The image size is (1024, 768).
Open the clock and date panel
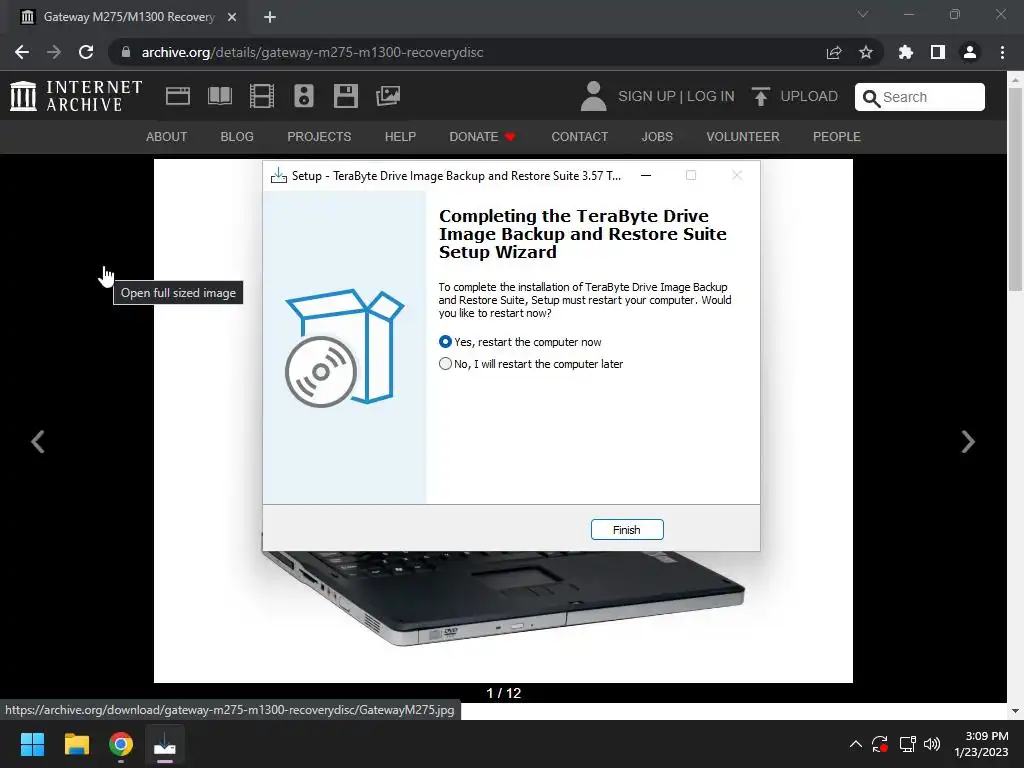tap(981, 744)
